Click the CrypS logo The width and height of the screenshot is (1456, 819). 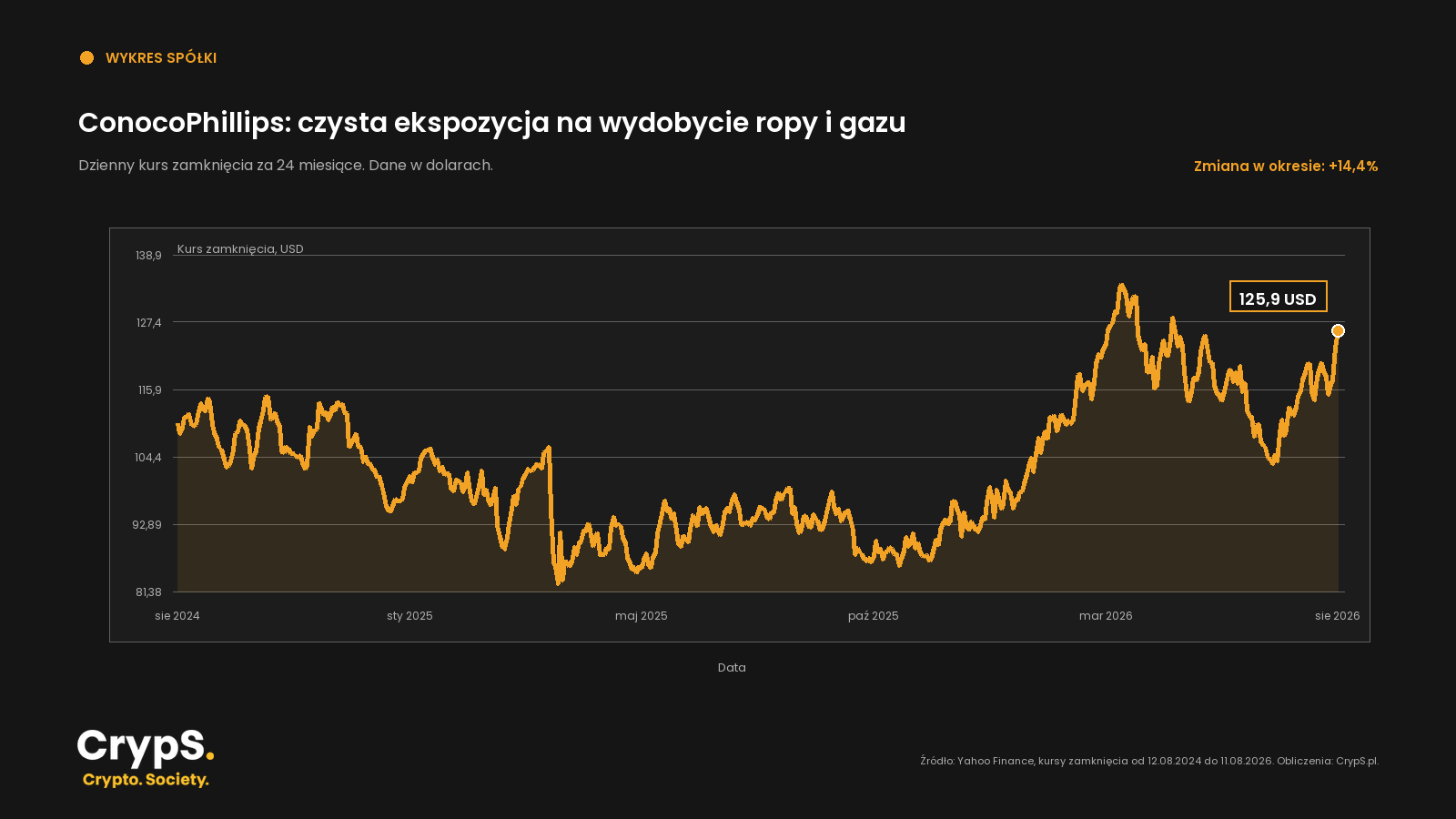(146, 748)
